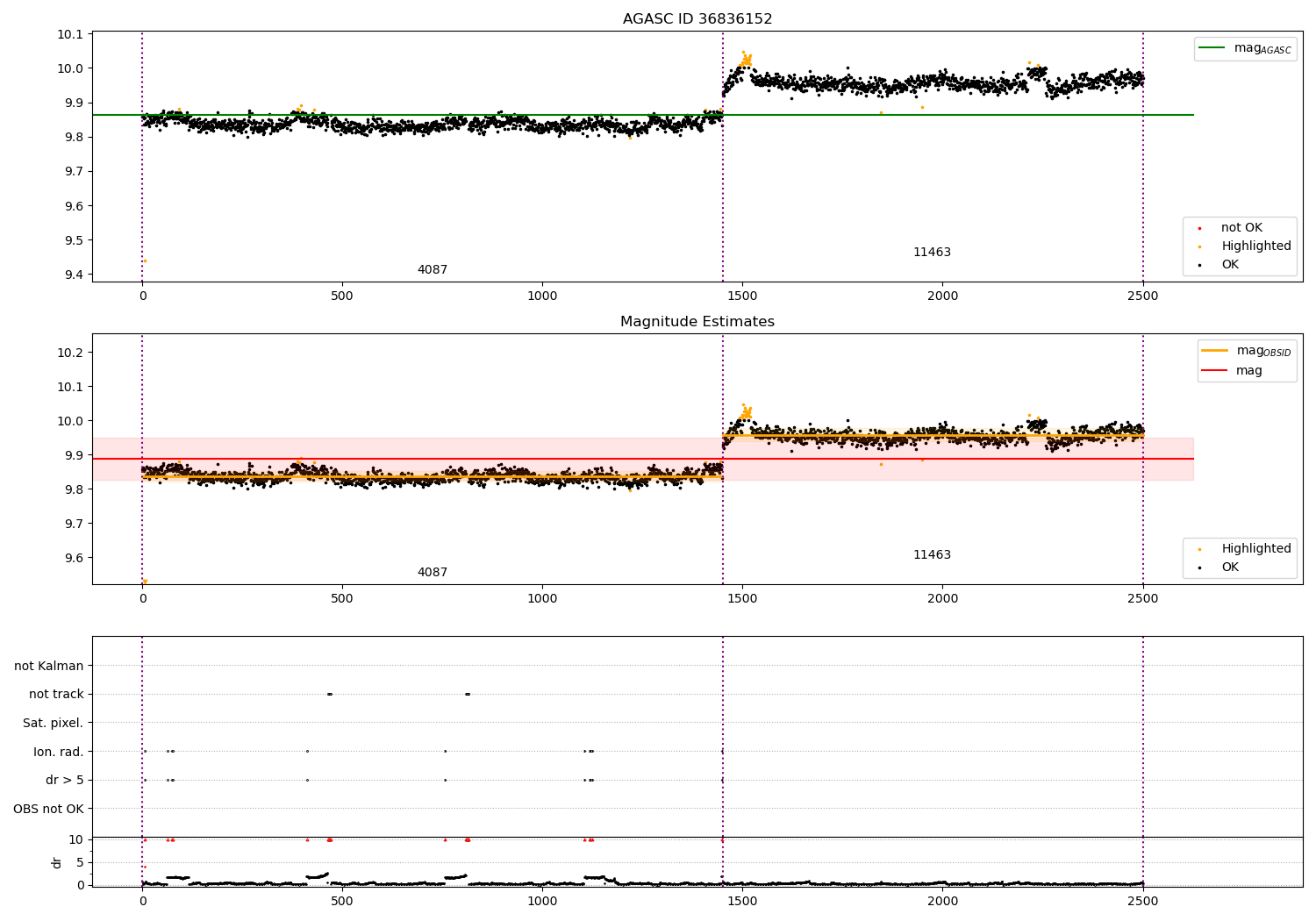Image resolution: width=1316 pixels, height=921 pixels.
Task: Click the 'dr > 5' axis label
Action: click(64, 781)
